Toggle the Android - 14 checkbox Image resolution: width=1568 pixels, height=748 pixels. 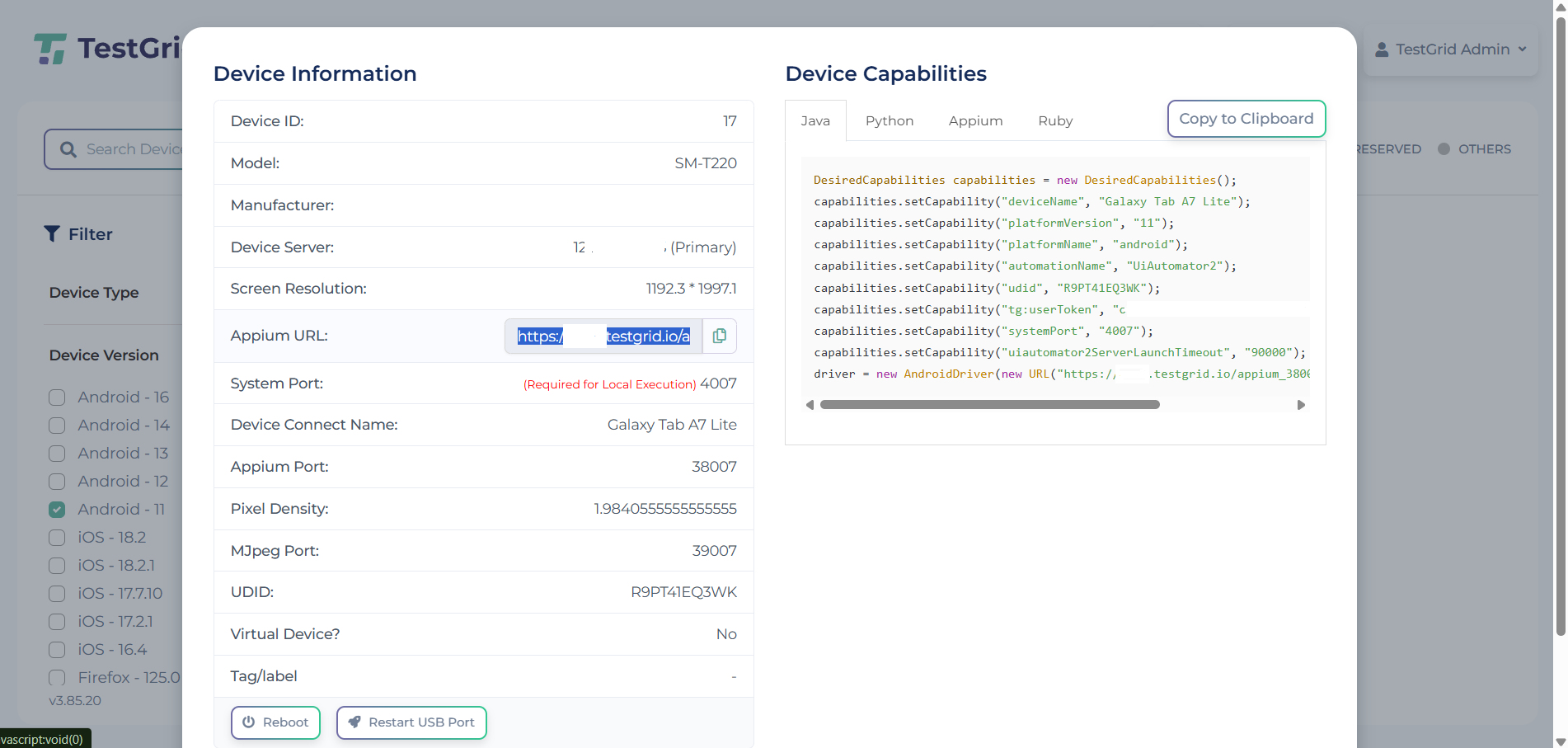point(57,426)
